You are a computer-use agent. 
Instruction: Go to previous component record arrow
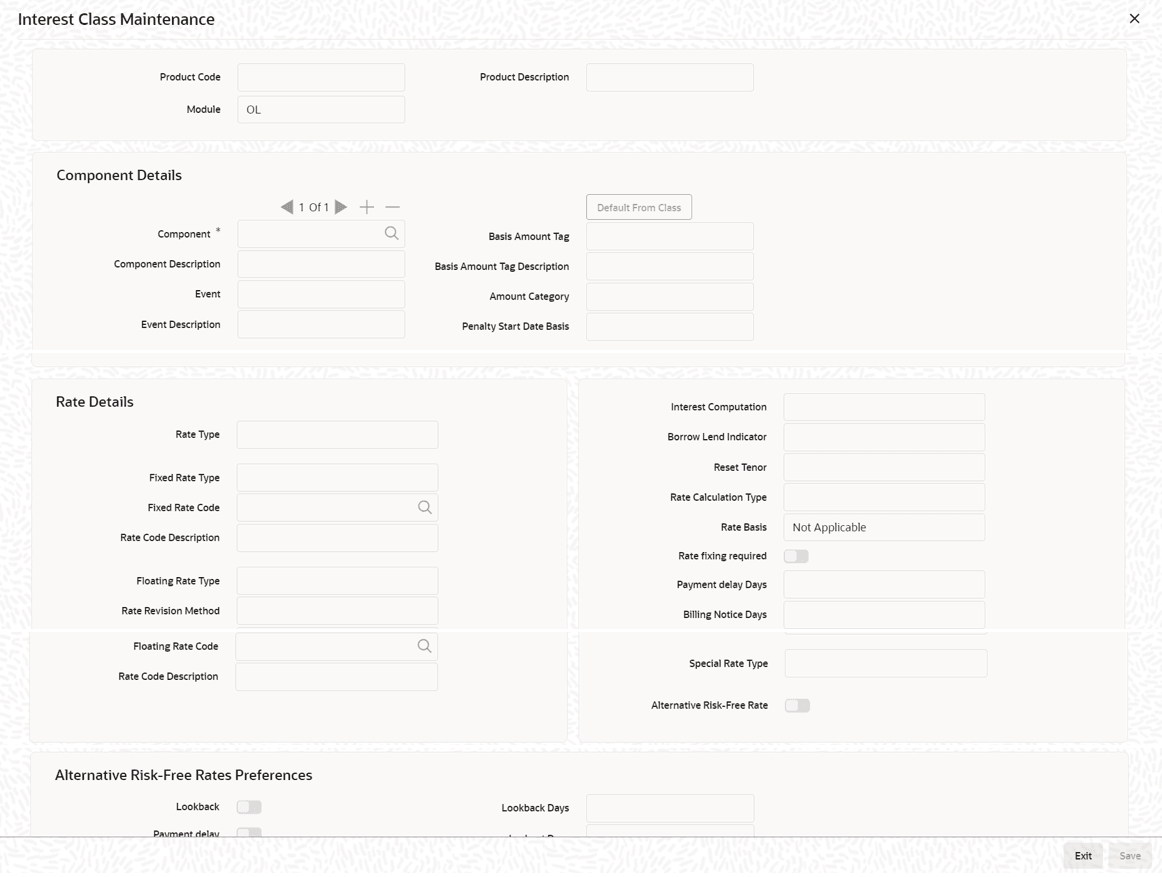point(287,208)
